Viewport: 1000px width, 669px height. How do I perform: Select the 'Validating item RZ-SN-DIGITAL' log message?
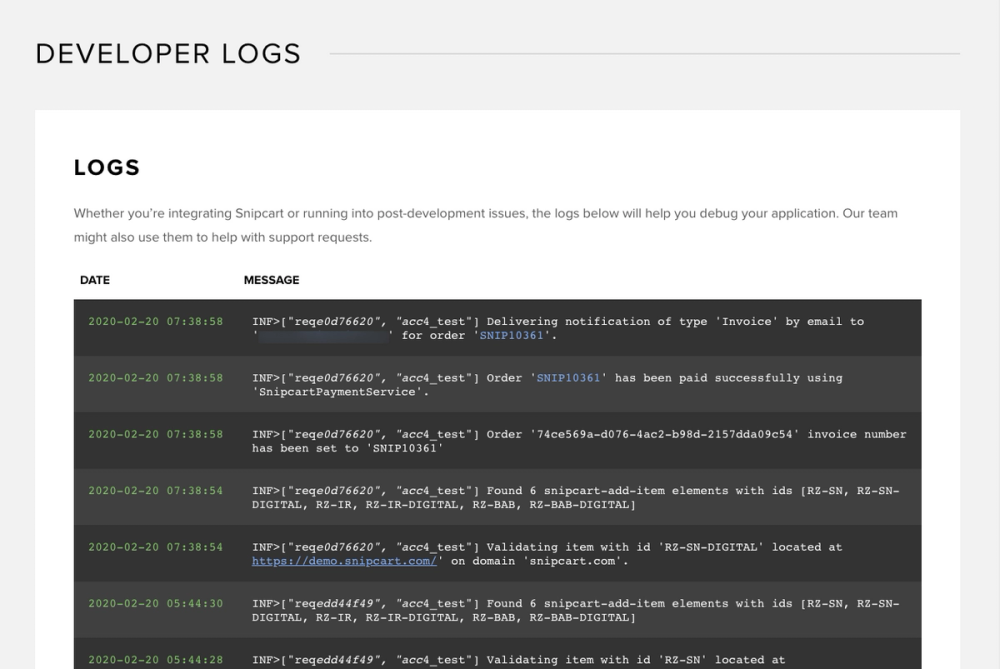tap(546, 548)
